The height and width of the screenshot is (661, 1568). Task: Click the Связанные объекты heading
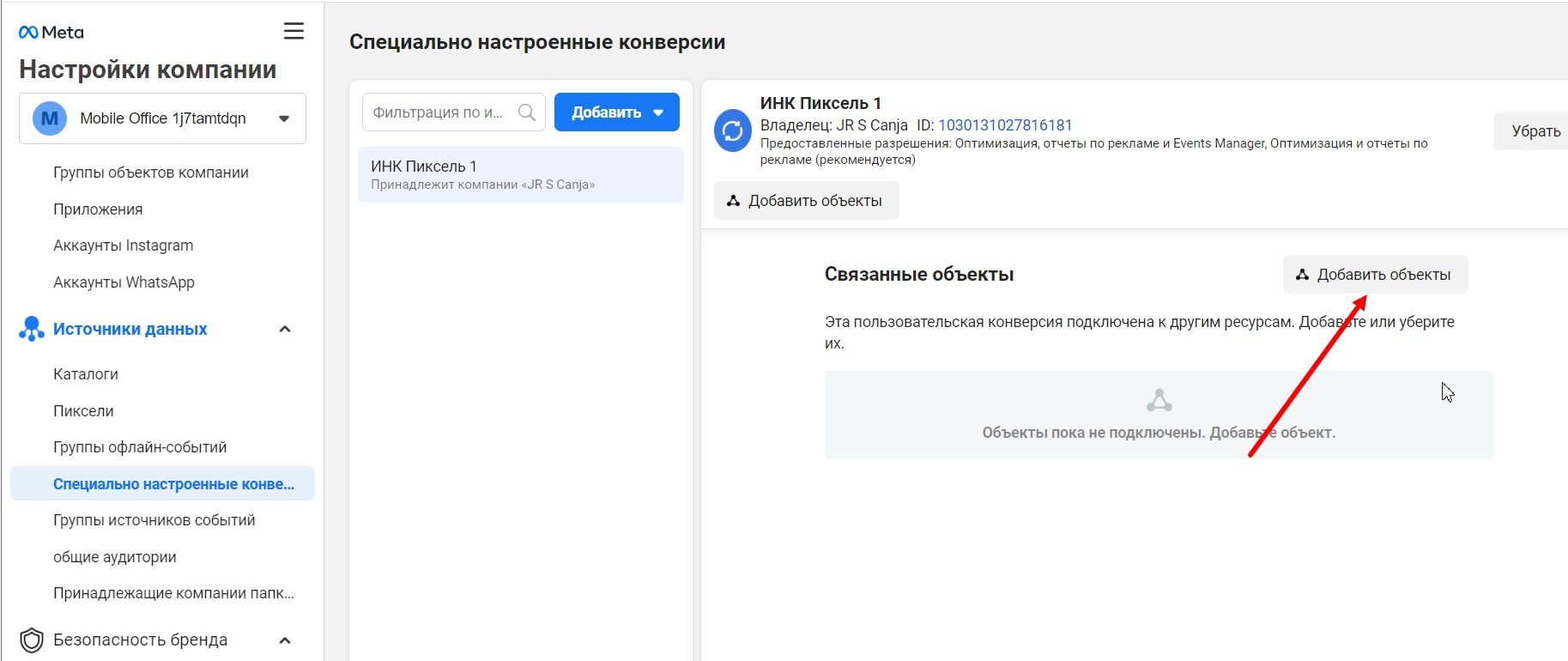click(919, 275)
